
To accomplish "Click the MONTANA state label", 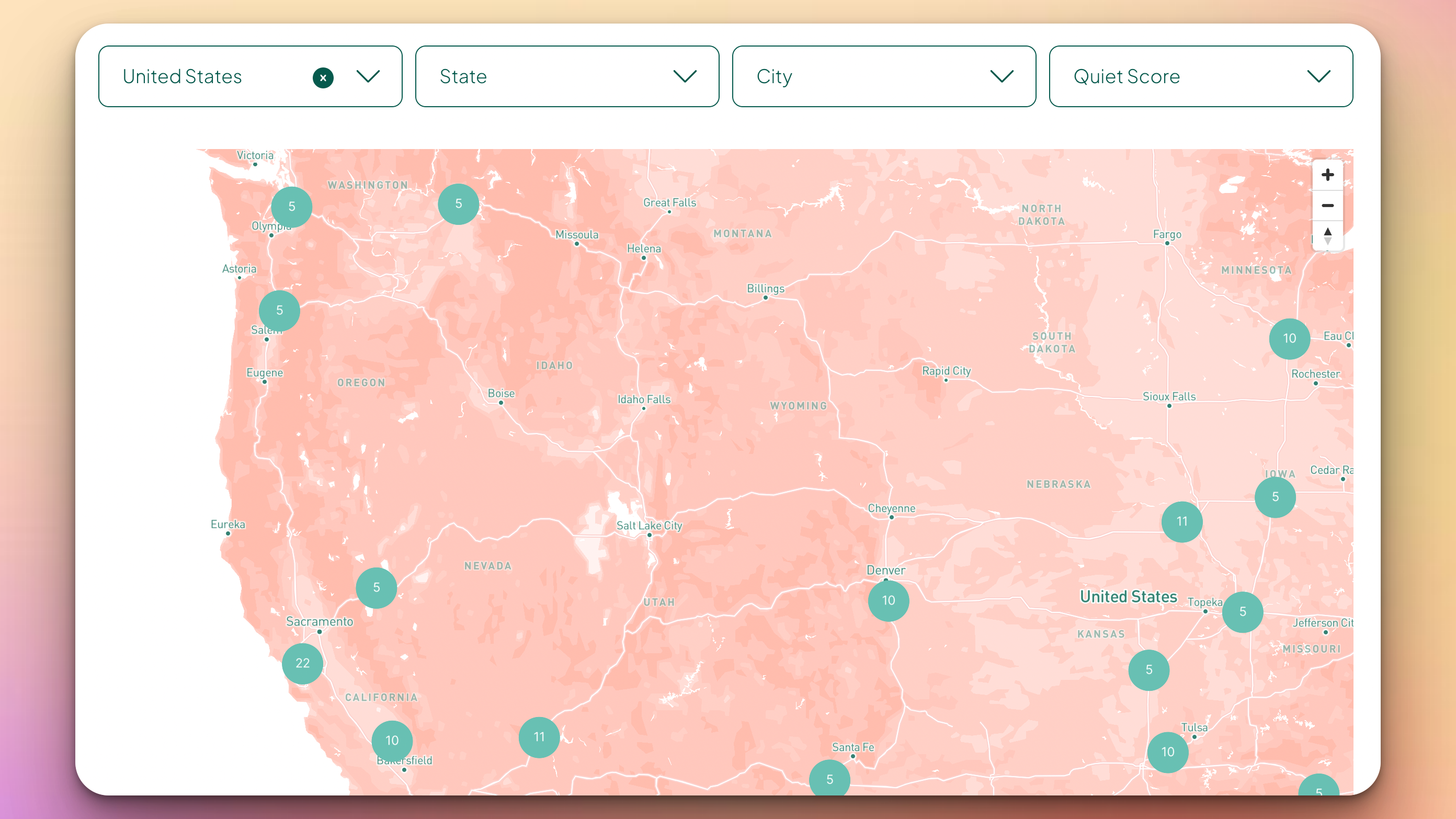I will (x=742, y=233).
